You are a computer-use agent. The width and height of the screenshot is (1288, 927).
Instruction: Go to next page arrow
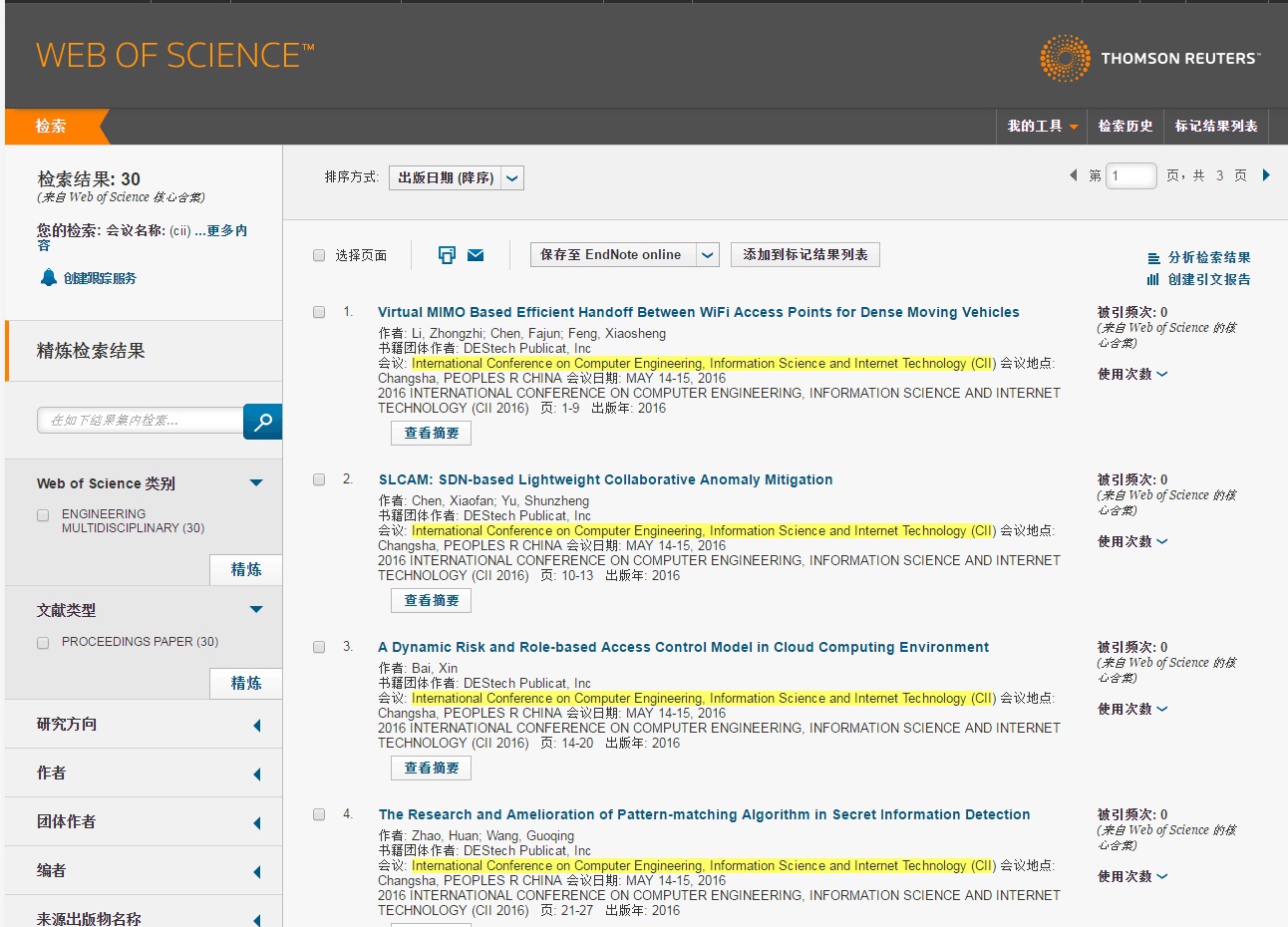[x=1266, y=175]
